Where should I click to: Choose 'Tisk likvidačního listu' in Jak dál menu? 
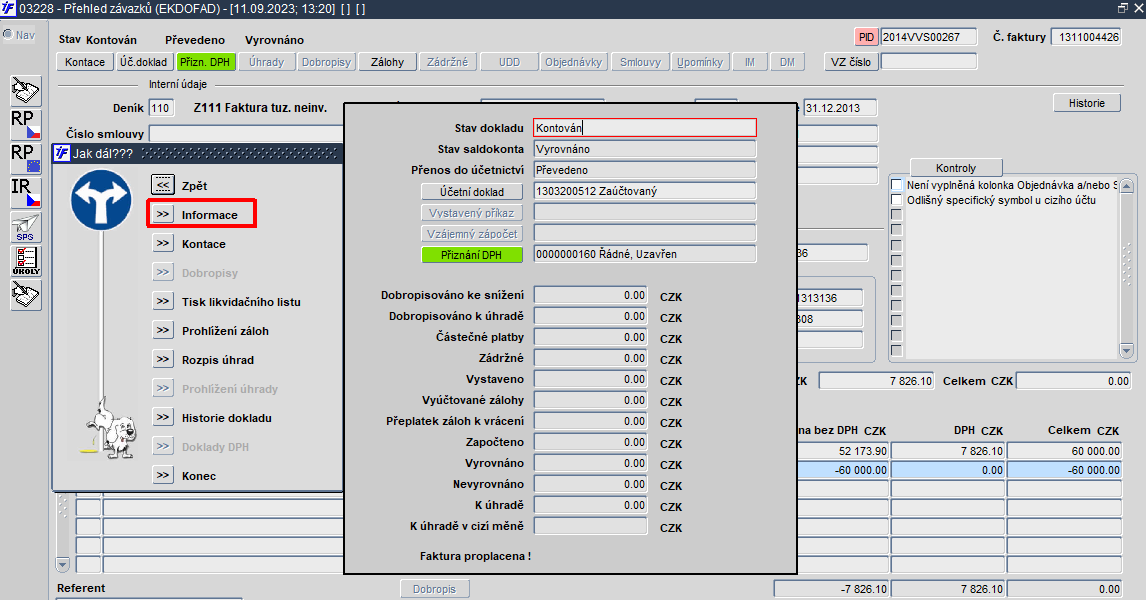coord(240,302)
